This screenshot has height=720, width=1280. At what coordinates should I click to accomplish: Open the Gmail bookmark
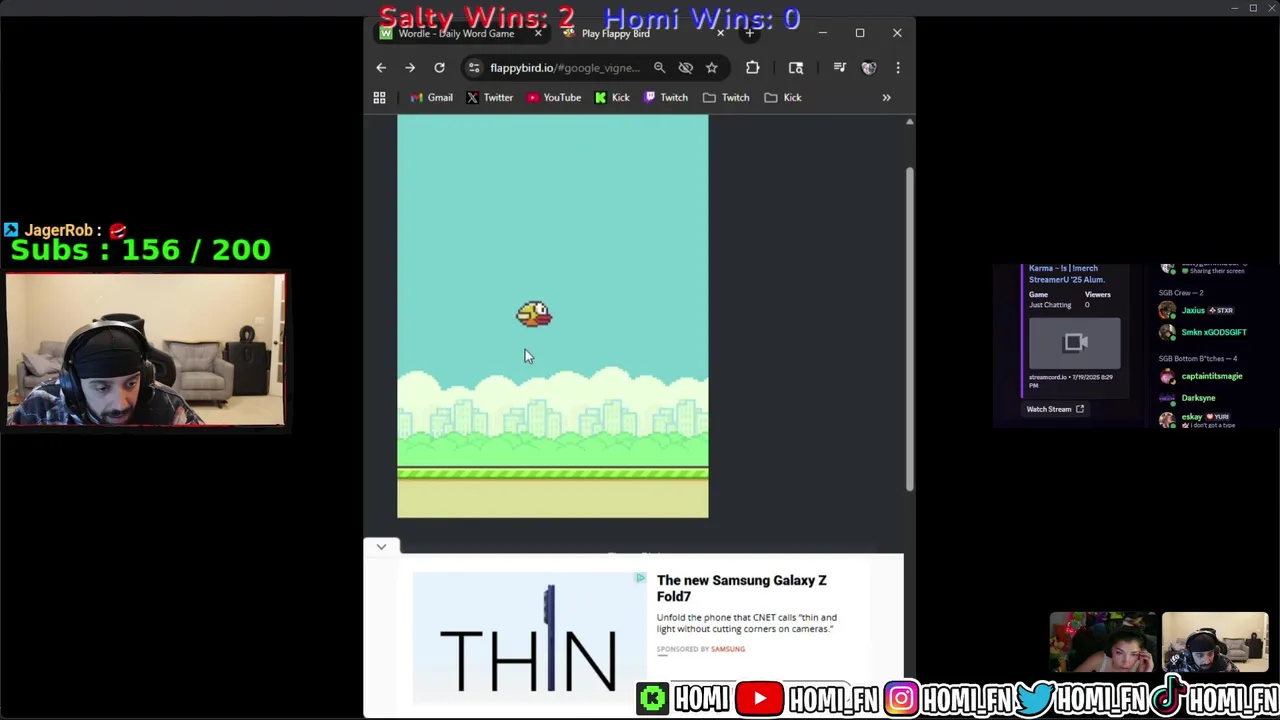click(x=431, y=98)
